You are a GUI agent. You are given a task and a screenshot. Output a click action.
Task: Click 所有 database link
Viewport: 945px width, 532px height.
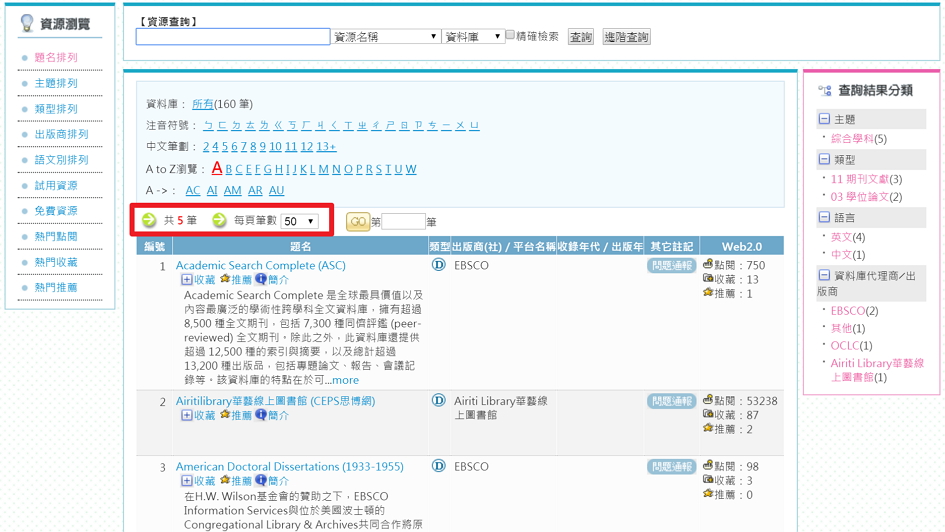coord(202,104)
